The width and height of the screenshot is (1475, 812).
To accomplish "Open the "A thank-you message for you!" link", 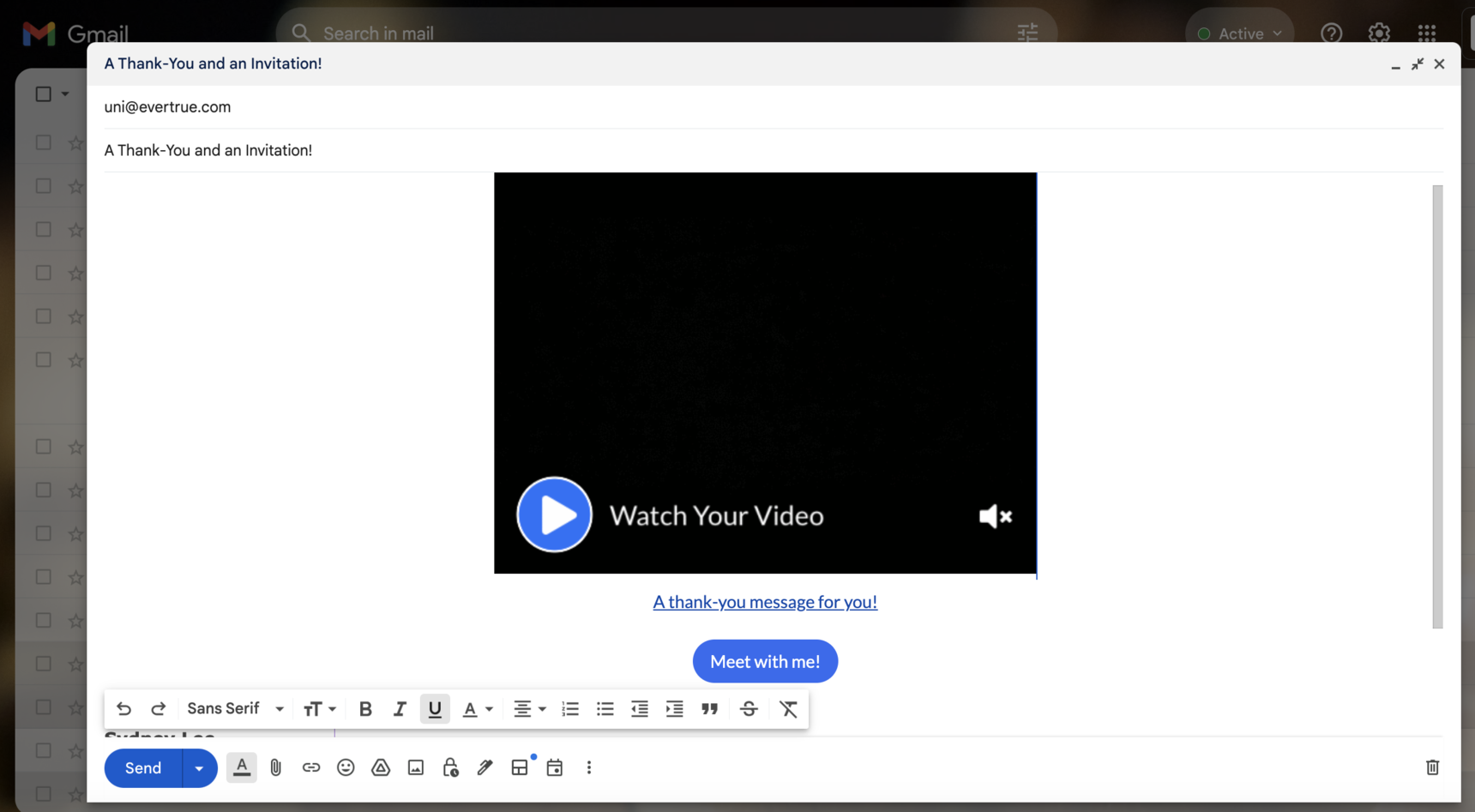I will click(765, 602).
